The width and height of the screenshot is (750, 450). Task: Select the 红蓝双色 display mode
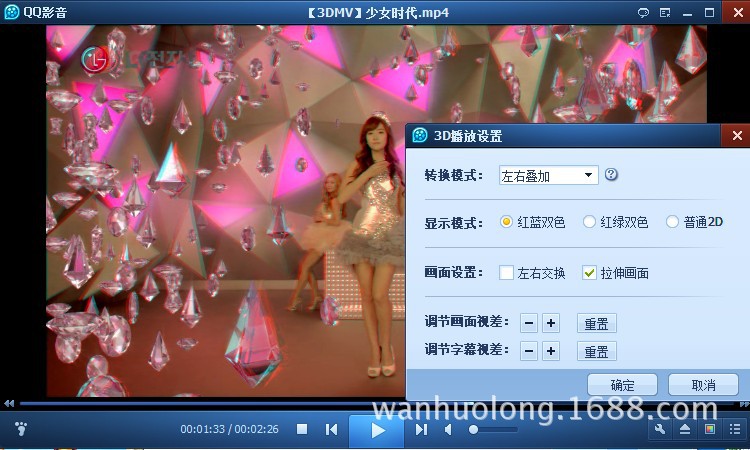point(506,222)
